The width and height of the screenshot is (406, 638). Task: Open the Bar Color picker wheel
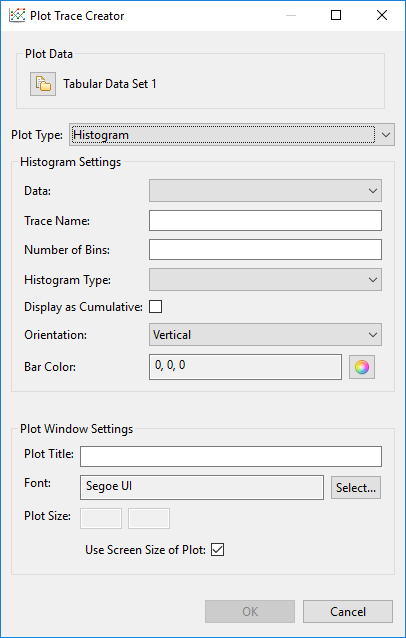(362, 367)
